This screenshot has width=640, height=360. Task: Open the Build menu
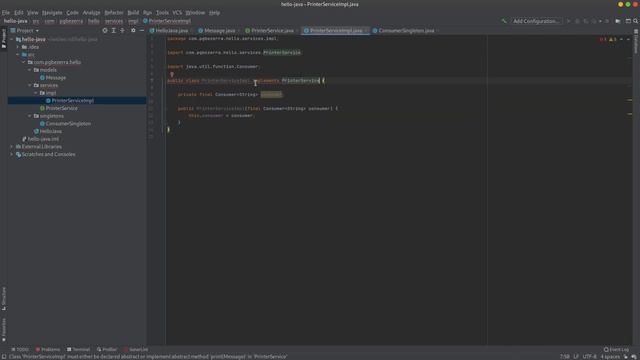click(x=133, y=13)
